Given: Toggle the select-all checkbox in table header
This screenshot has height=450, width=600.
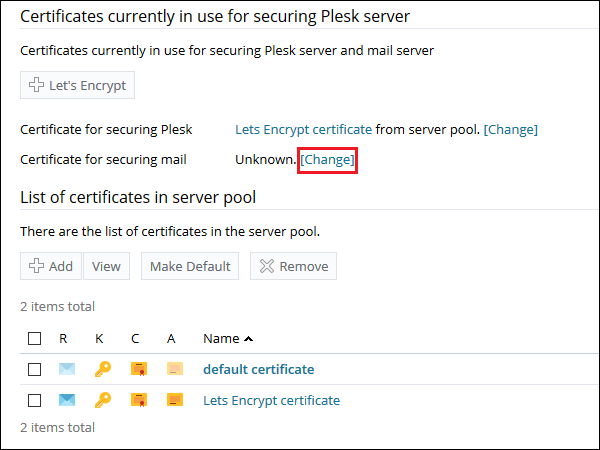Looking at the screenshot, I should (35, 339).
